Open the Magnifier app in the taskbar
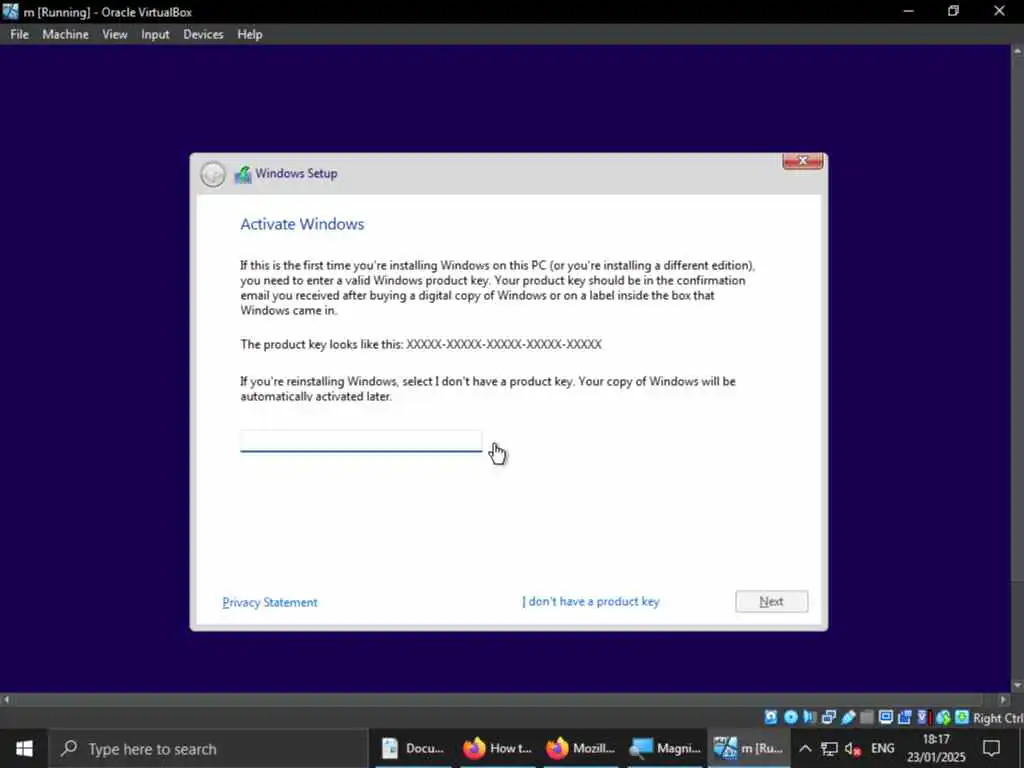Screen dimensions: 1024x768 (x=664, y=748)
